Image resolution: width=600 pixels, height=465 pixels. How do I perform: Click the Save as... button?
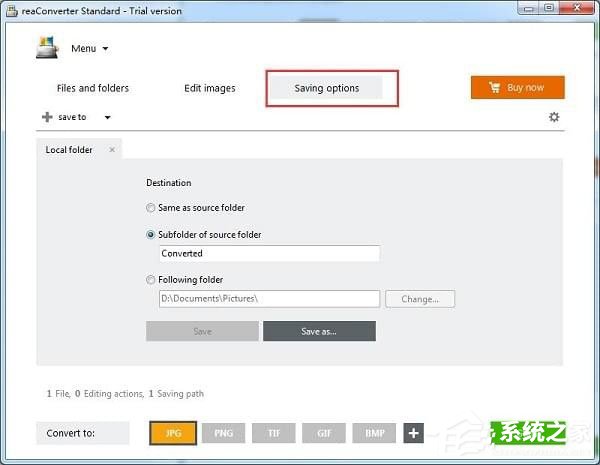(319, 331)
